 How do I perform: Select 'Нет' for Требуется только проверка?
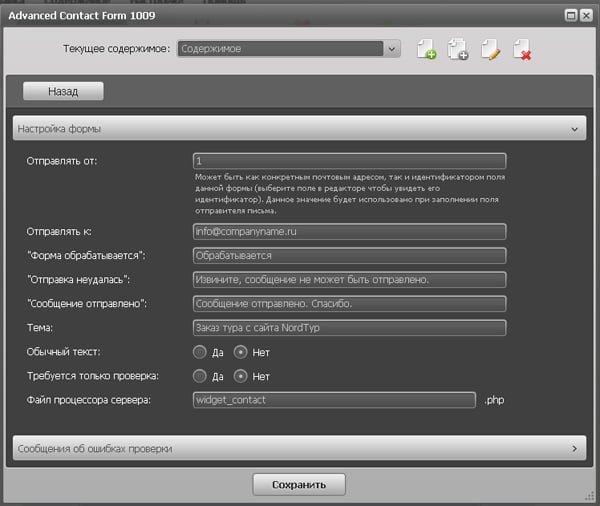pos(241,376)
